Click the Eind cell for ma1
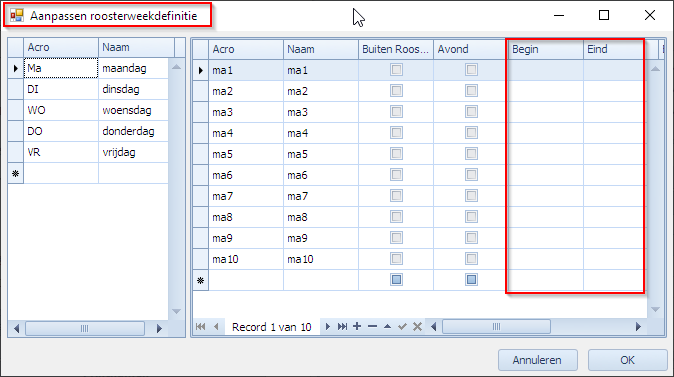The width and height of the screenshot is (674, 377). point(615,70)
